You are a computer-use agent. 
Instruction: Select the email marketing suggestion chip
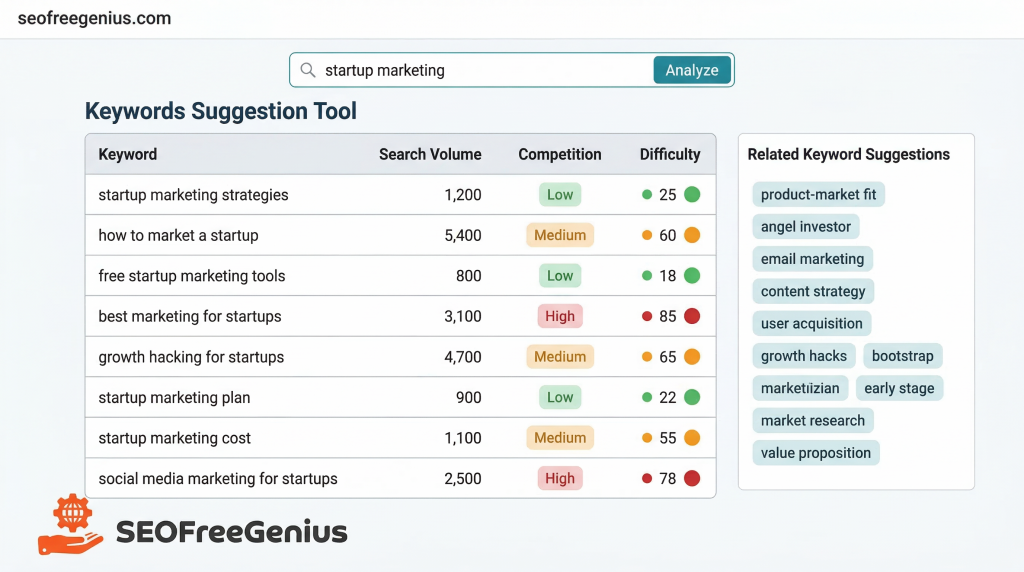(x=812, y=259)
